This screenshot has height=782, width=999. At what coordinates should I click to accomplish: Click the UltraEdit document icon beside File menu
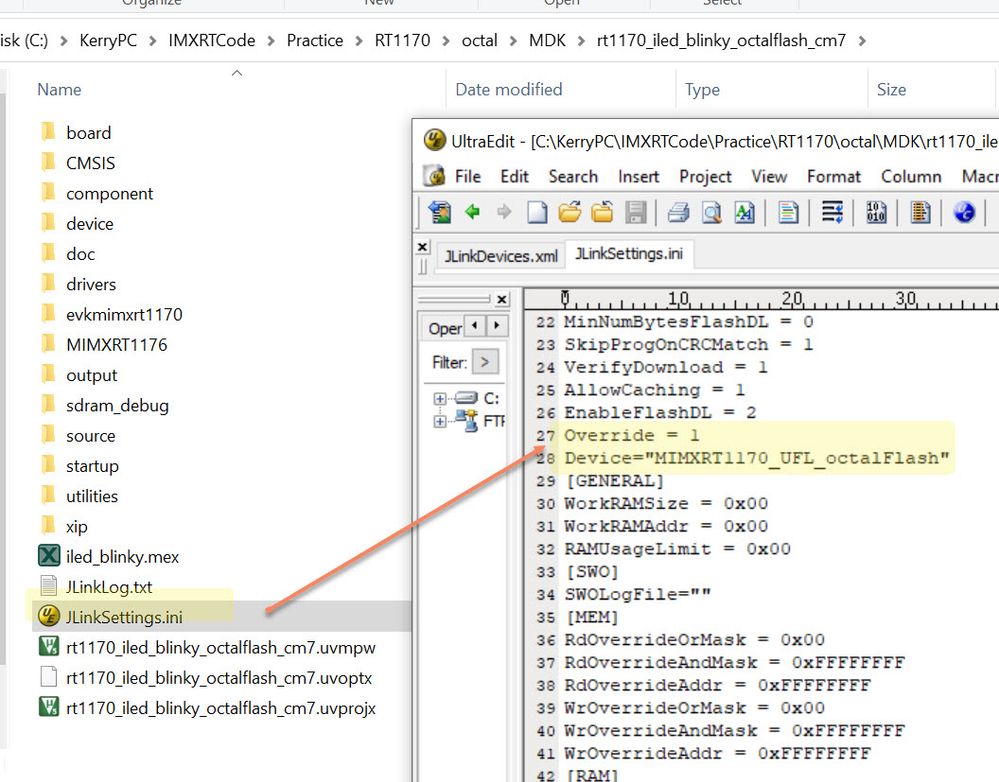(x=435, y=176)
